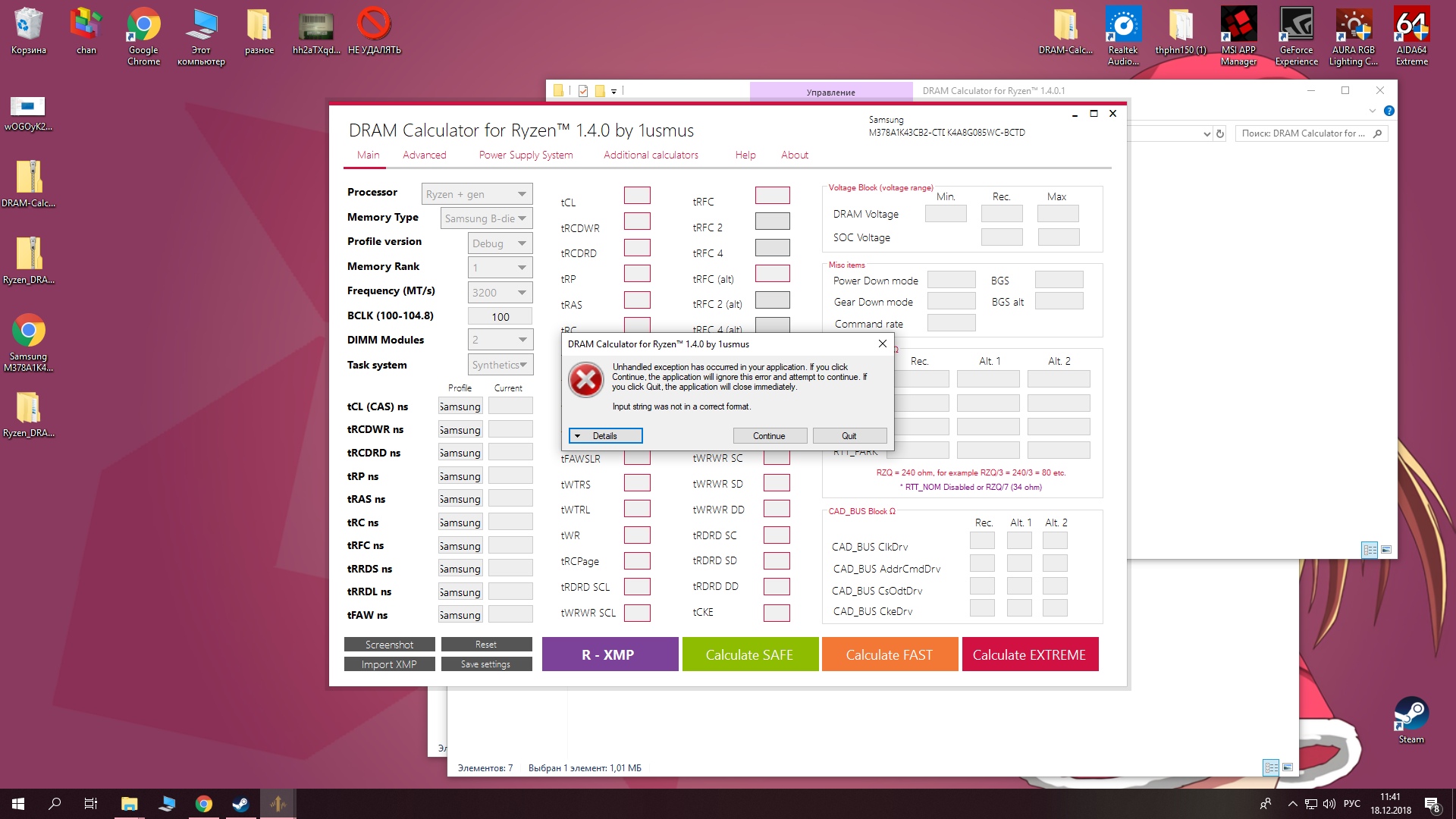Viewport: 1456px width, 819px height.
Task: Click Continue in the error dialog
Action: coord(769,436)
